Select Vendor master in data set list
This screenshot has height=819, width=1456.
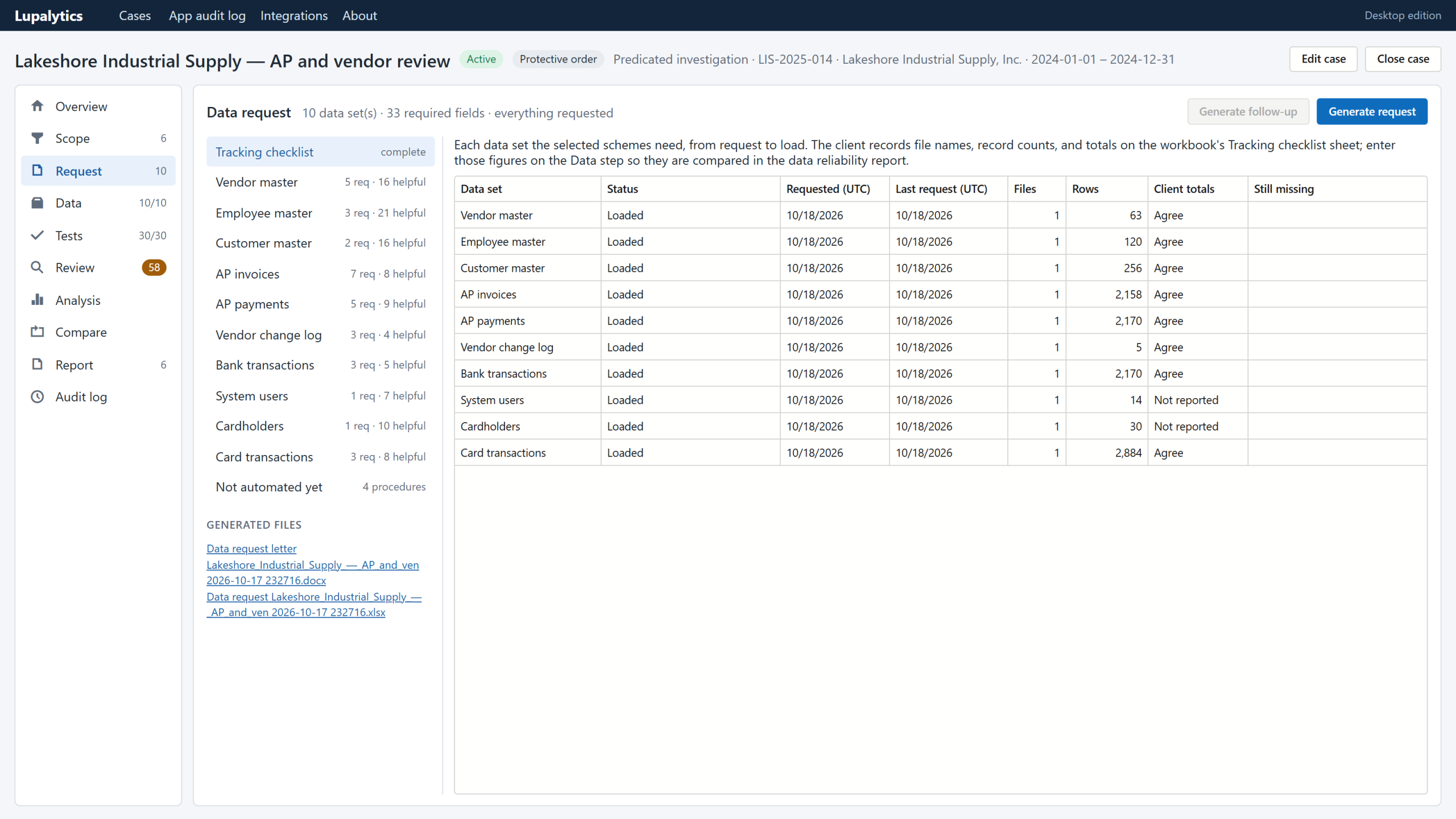(x=321, y=182)
